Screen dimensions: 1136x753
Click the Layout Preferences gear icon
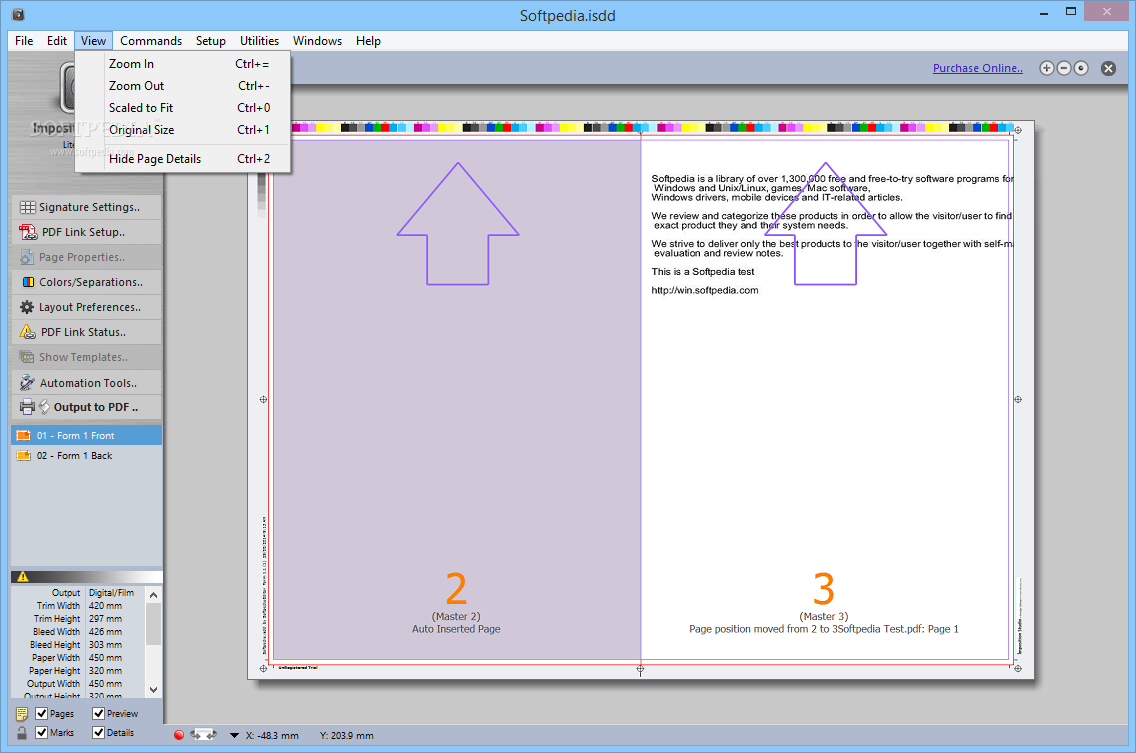pyautogui.click(x=28, y=307)
